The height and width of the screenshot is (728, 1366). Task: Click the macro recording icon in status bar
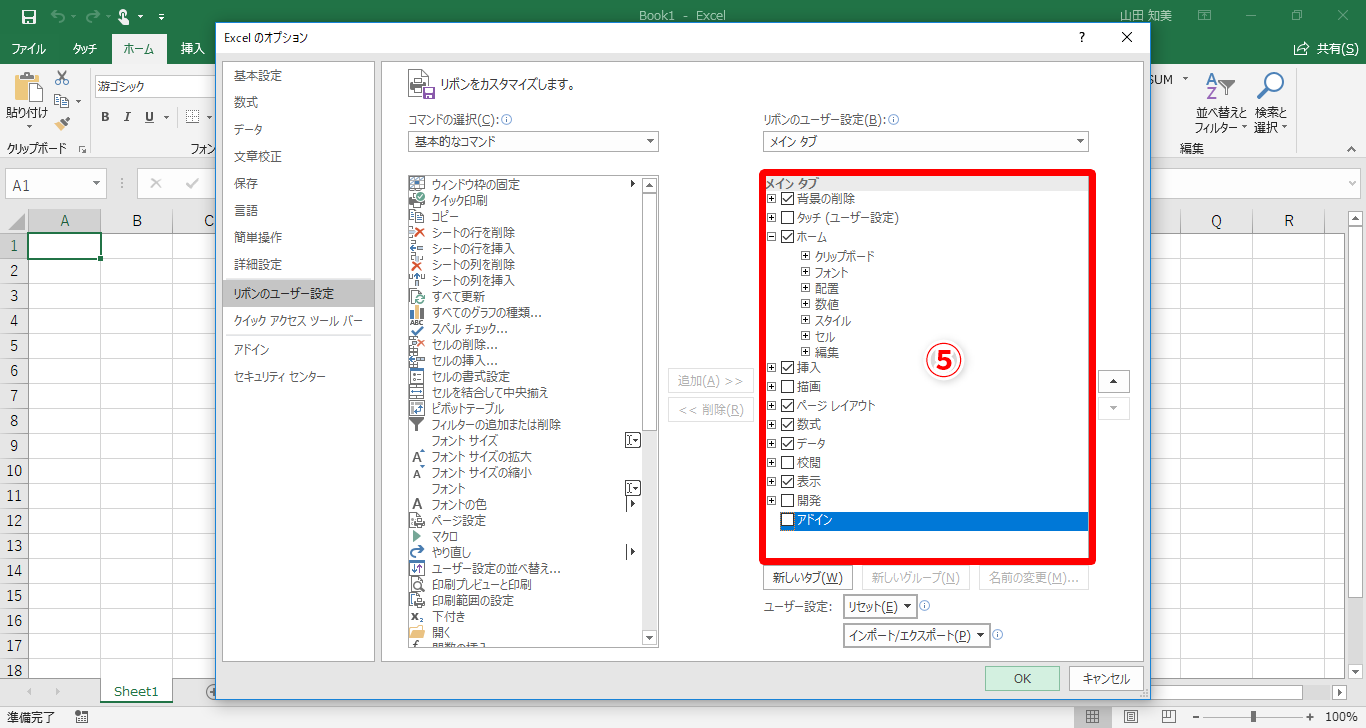82,717
